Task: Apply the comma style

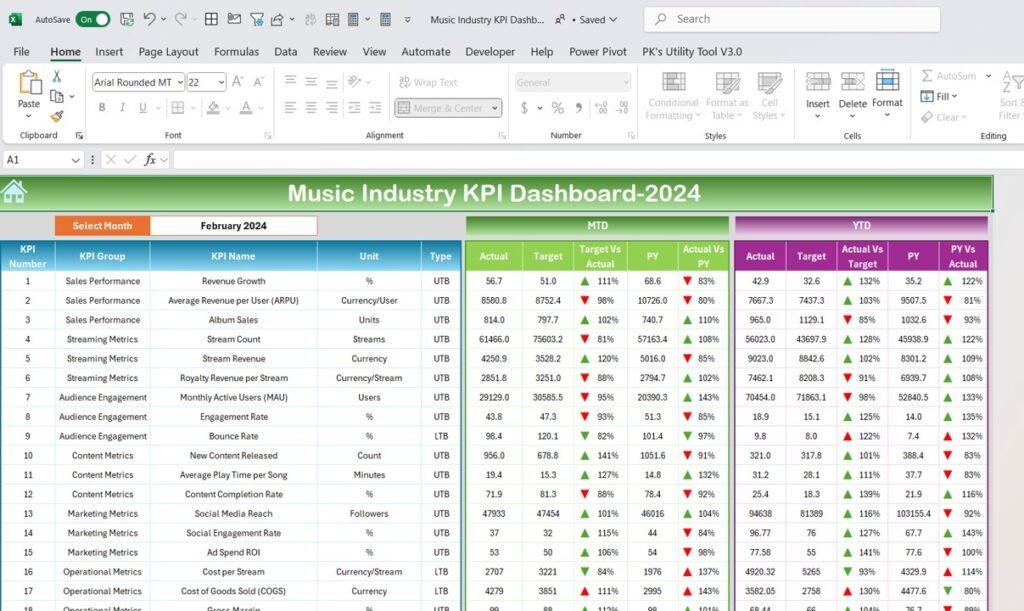Action: (579, 108)
